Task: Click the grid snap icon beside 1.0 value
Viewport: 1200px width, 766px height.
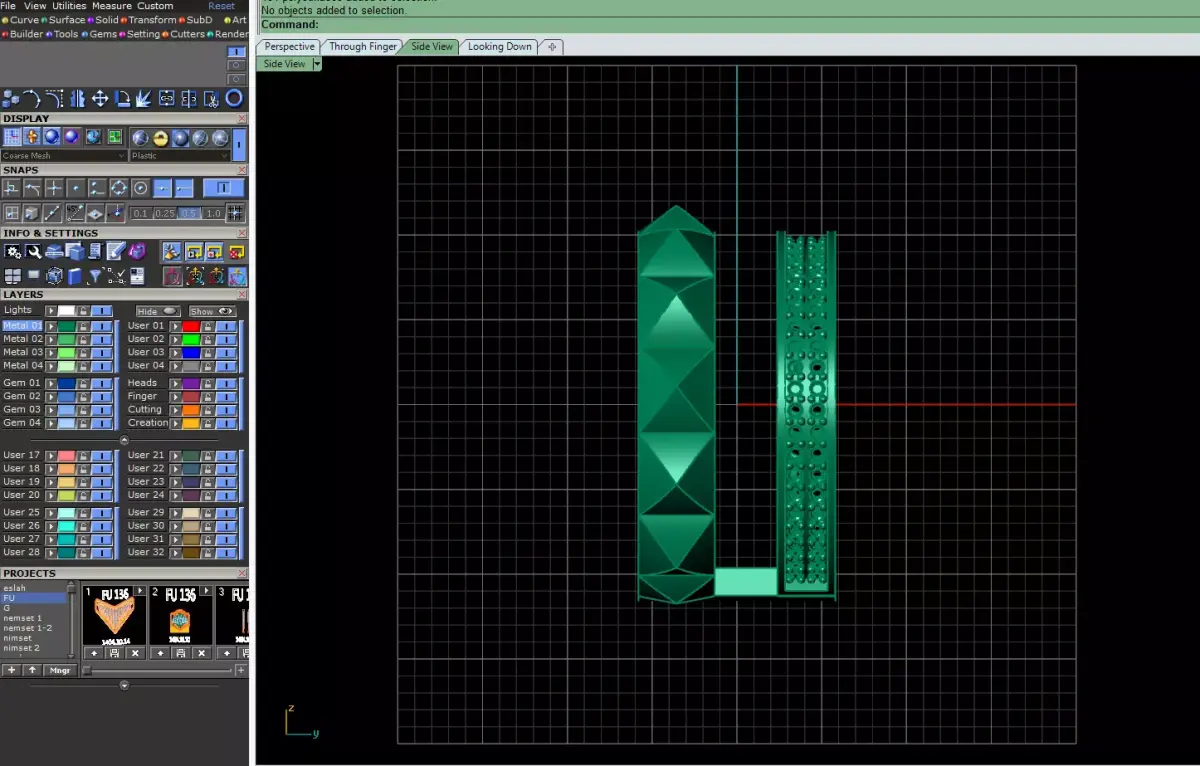Action: [236, 213]
